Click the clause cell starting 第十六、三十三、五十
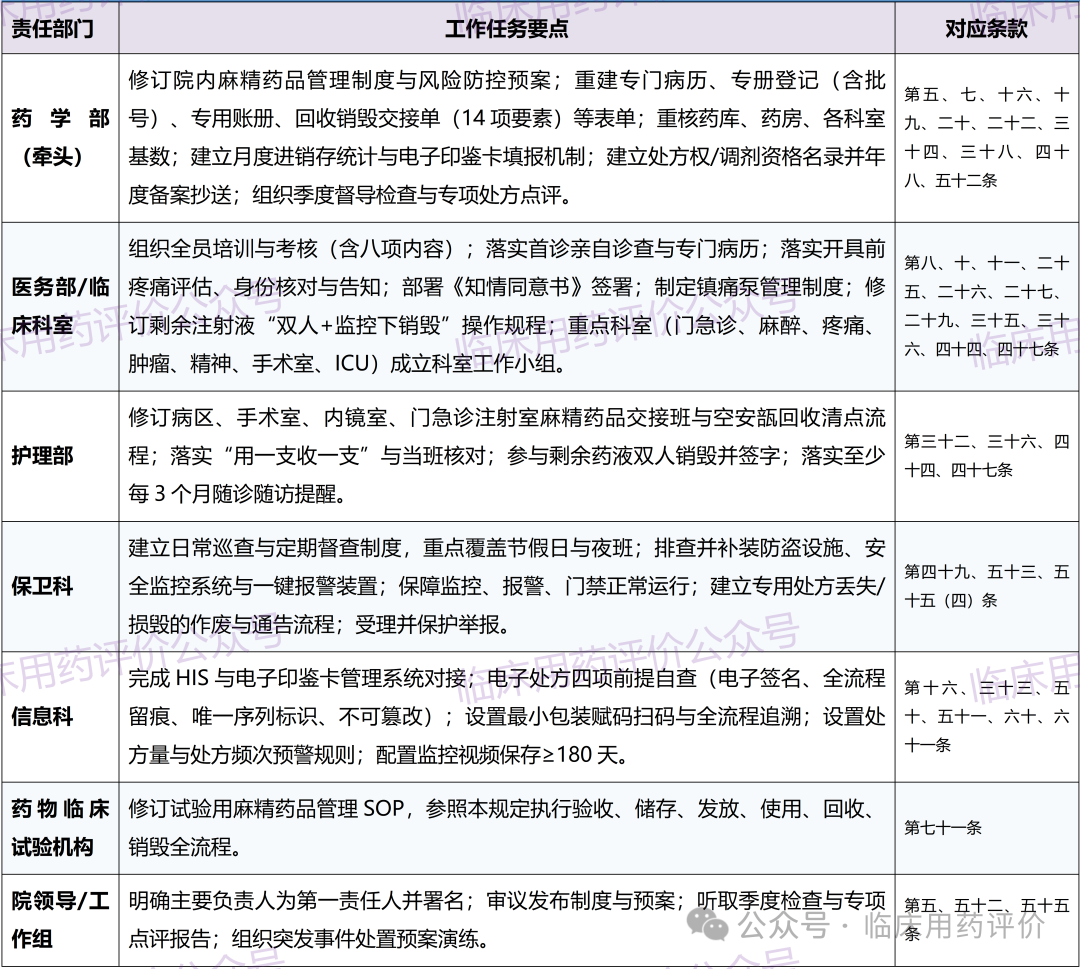Viewport: 1080px width, 969px height. click(987, 716)
